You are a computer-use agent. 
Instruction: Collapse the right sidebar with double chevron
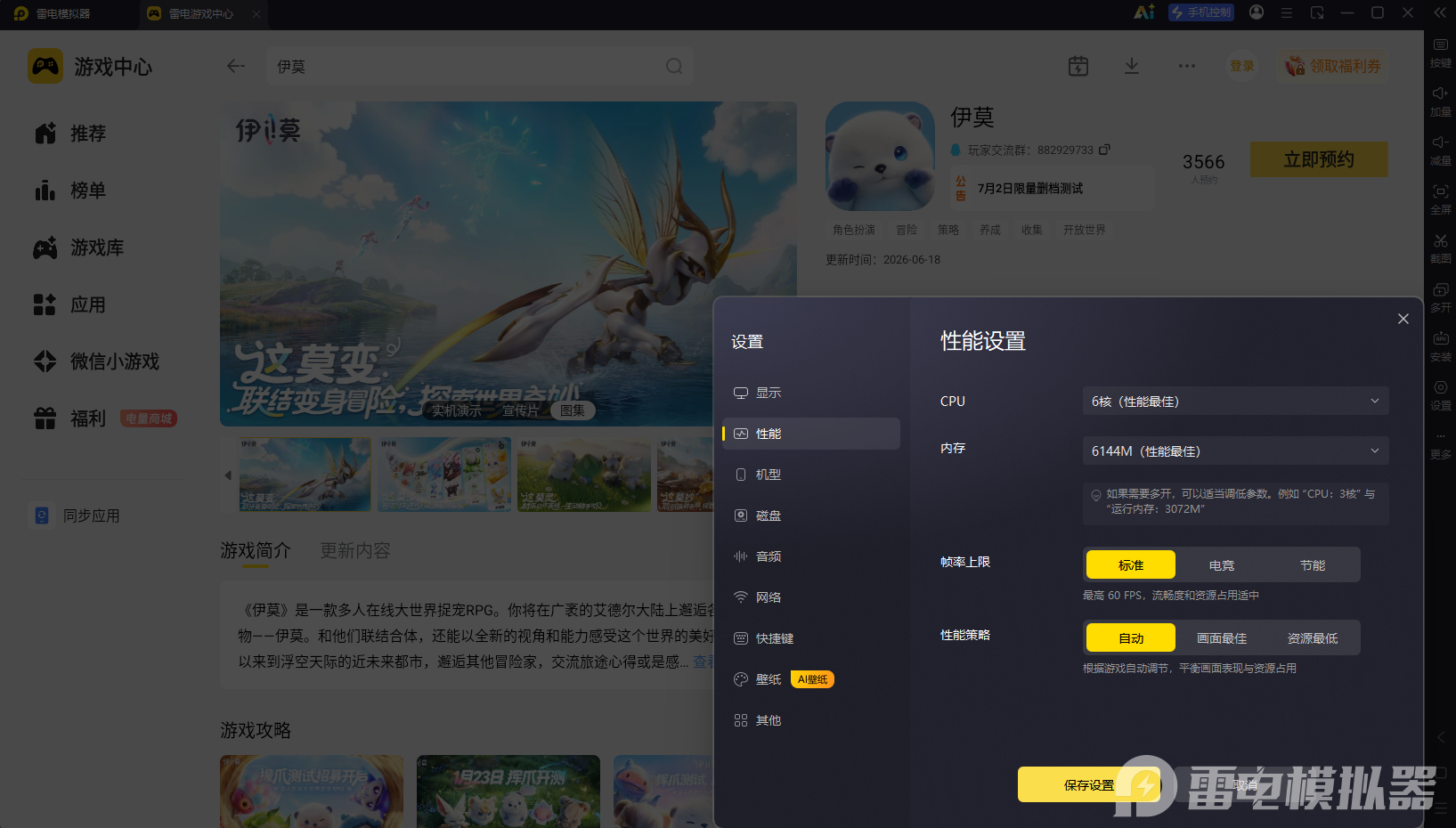pyautogui.click(x=1440, y=12)
